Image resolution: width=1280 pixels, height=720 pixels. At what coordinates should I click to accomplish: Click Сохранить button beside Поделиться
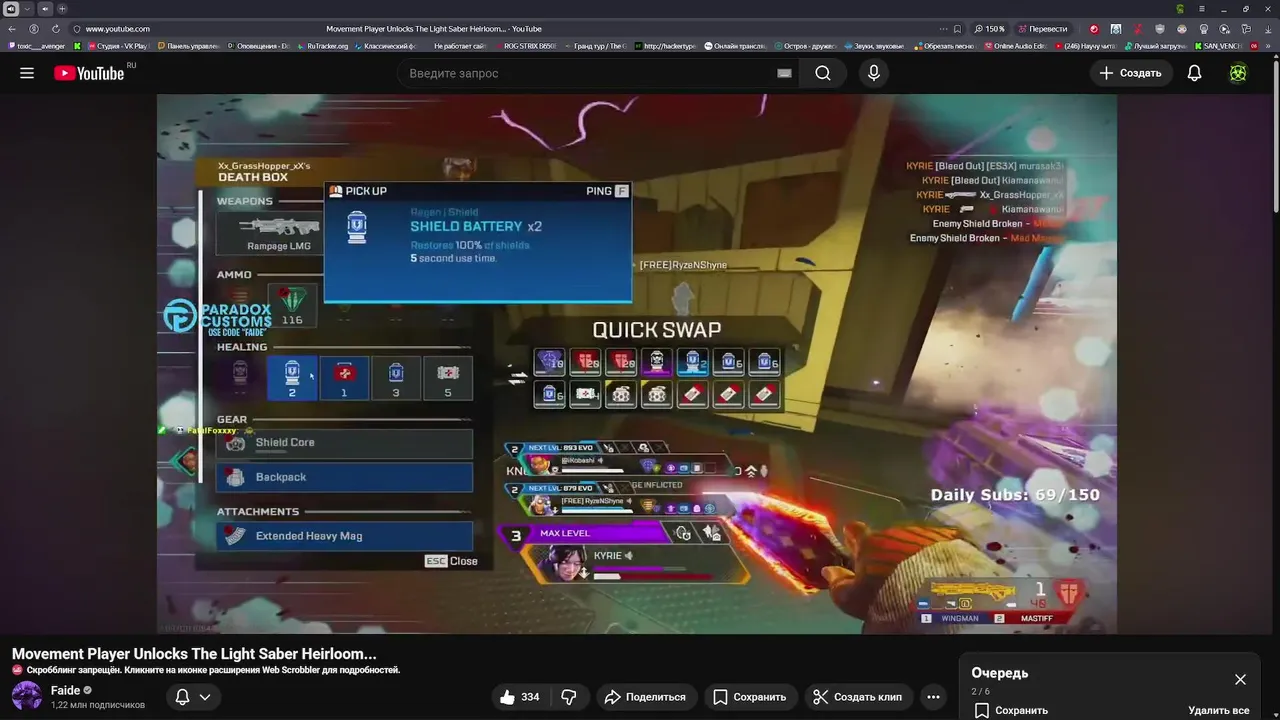coord(750,697)
